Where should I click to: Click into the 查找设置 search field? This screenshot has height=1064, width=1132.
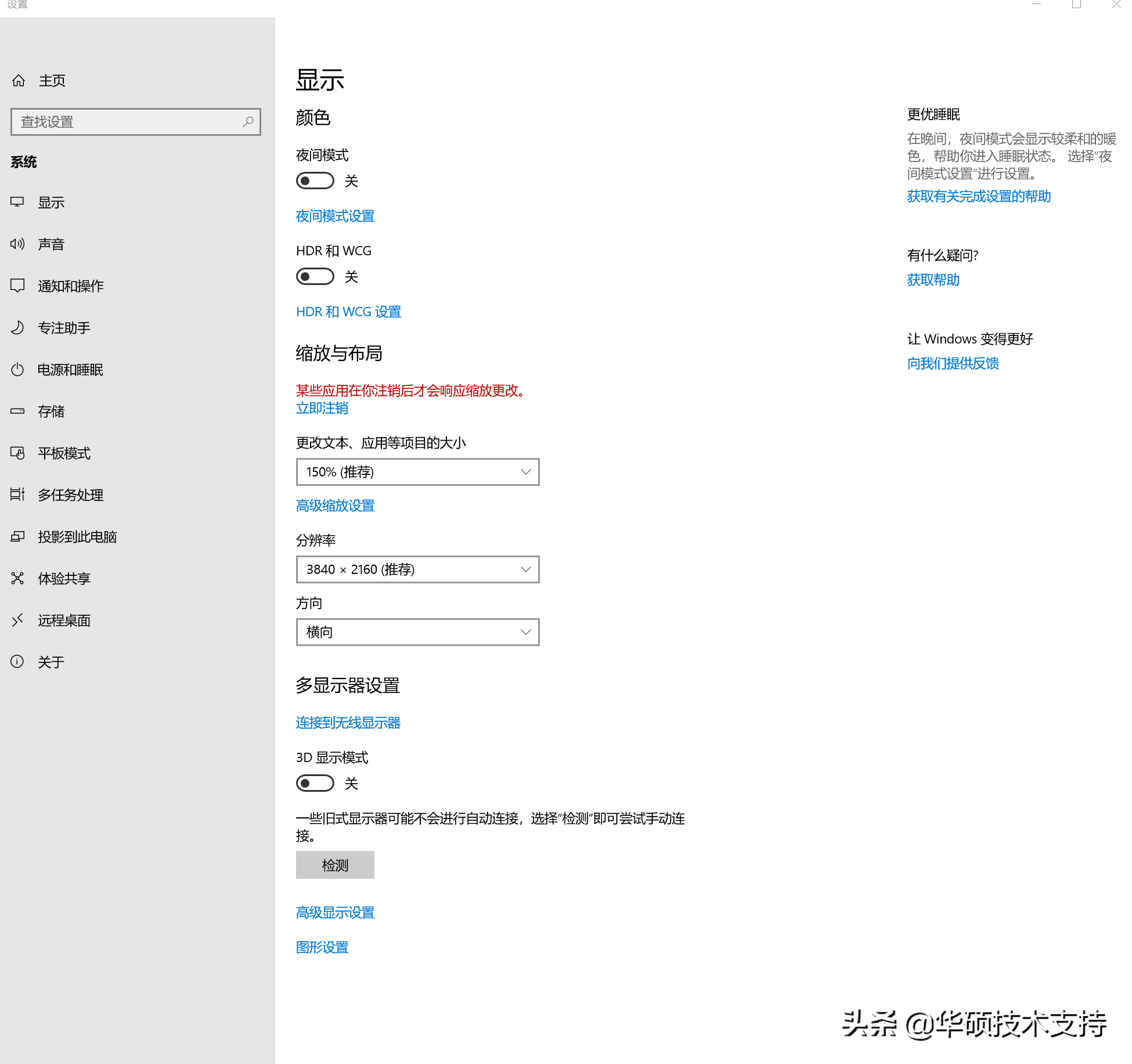coord(136,122)
